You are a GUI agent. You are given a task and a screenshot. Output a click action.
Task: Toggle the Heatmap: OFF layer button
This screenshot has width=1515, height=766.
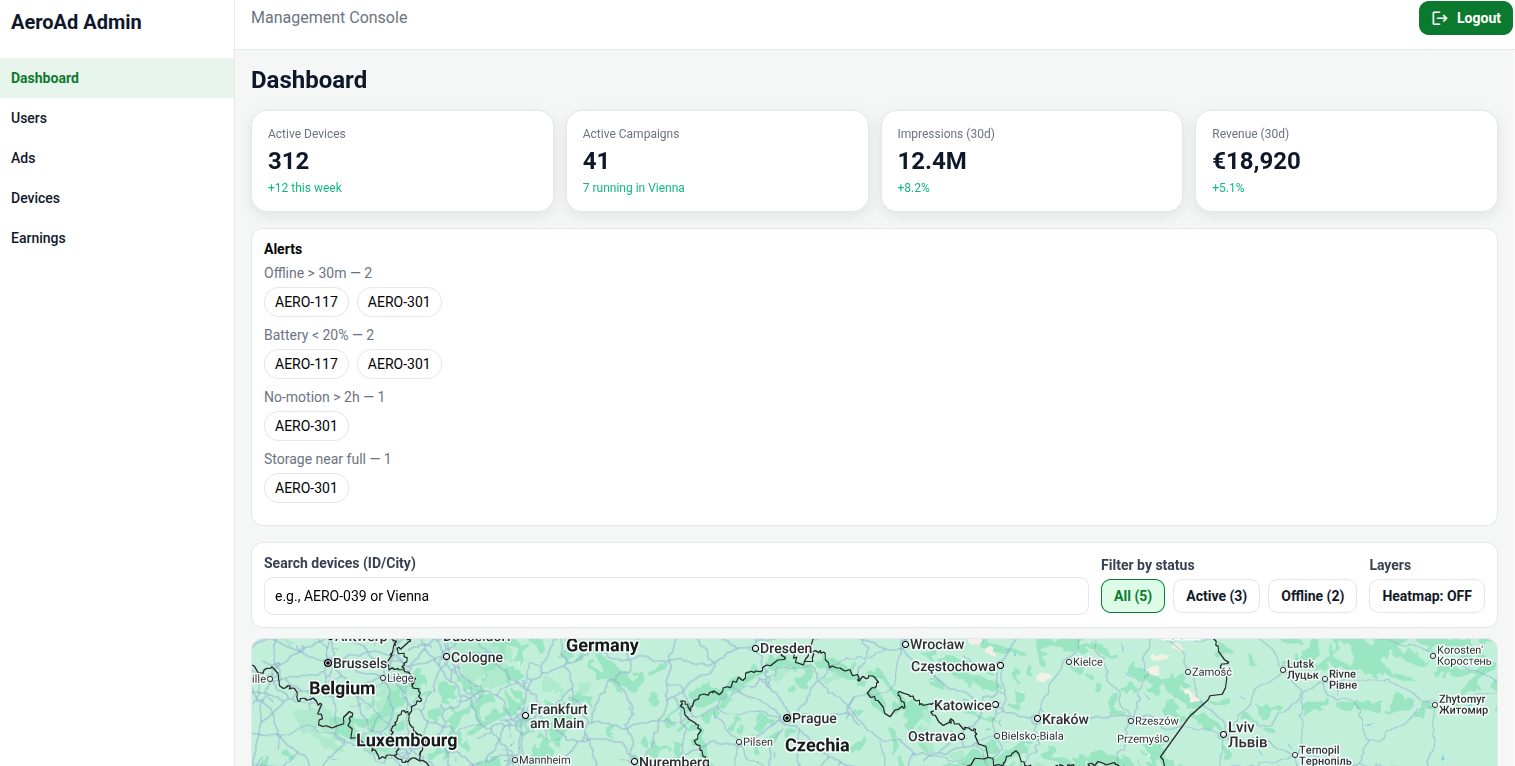[x=1427, y=596]
